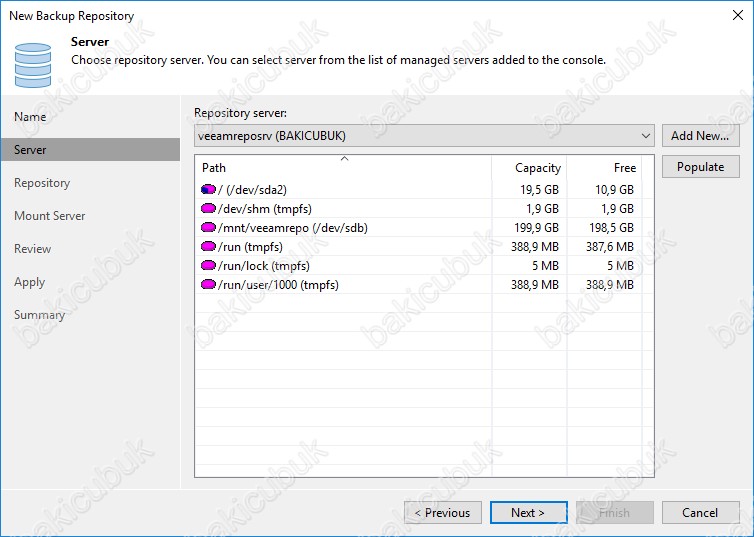Click the disk icon for /run/lock (tmpfs)

(x=208, y=265)
